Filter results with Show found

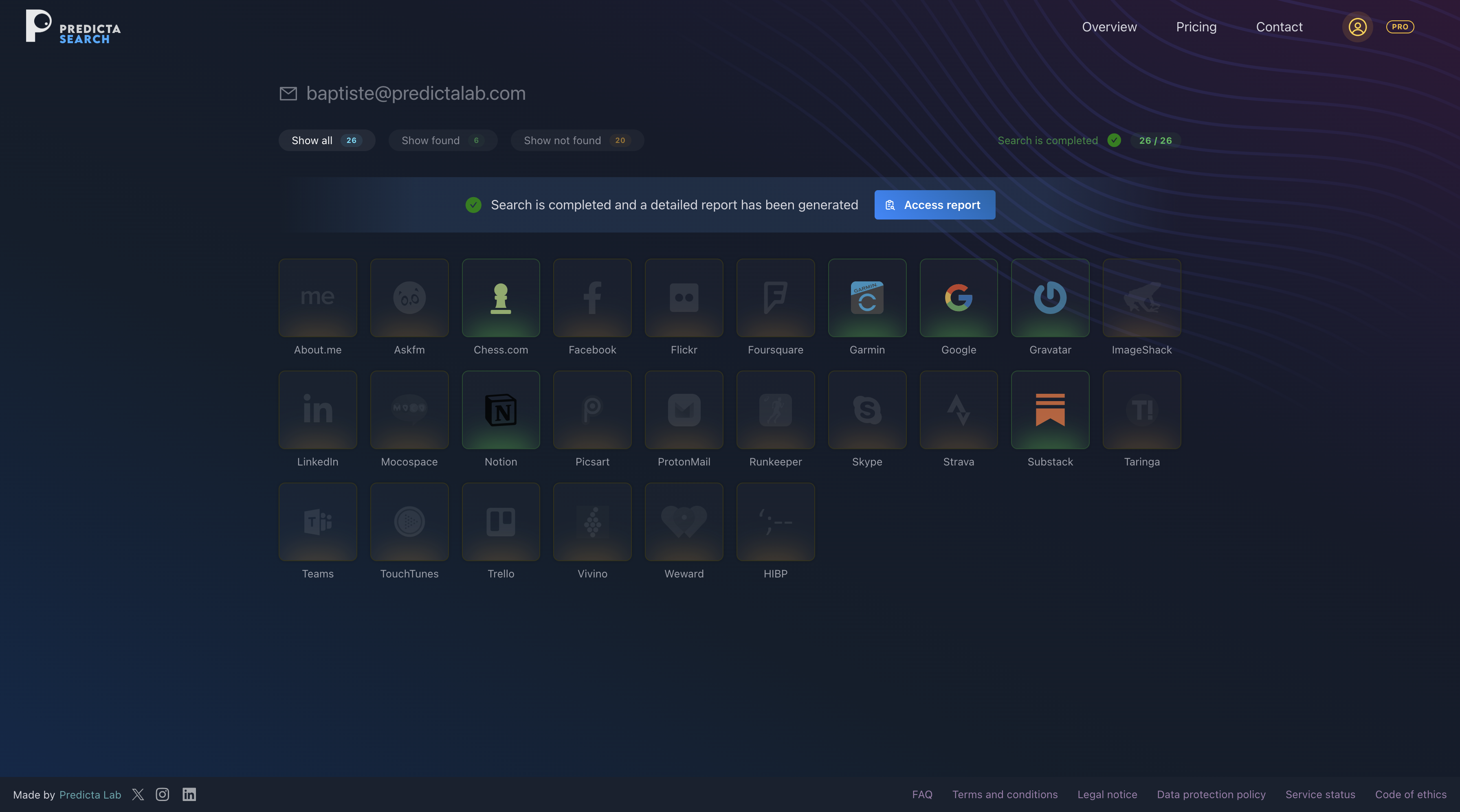pos(443,140)
